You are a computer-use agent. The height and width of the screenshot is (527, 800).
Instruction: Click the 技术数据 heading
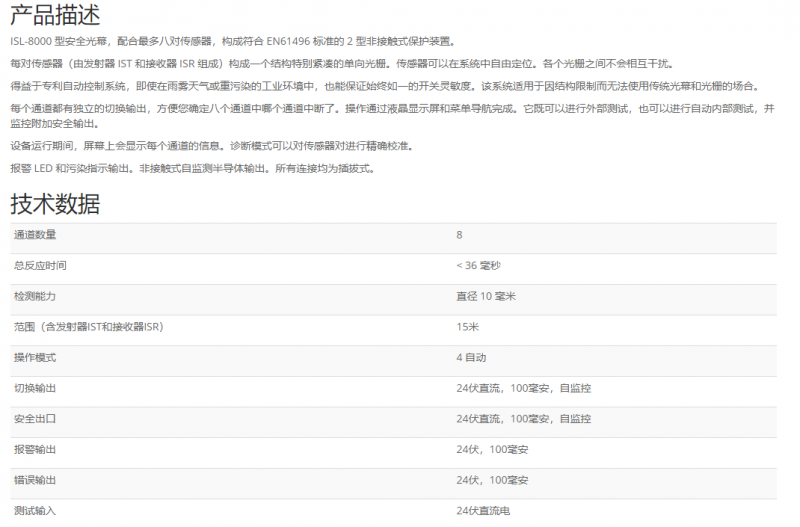(55, 204)
